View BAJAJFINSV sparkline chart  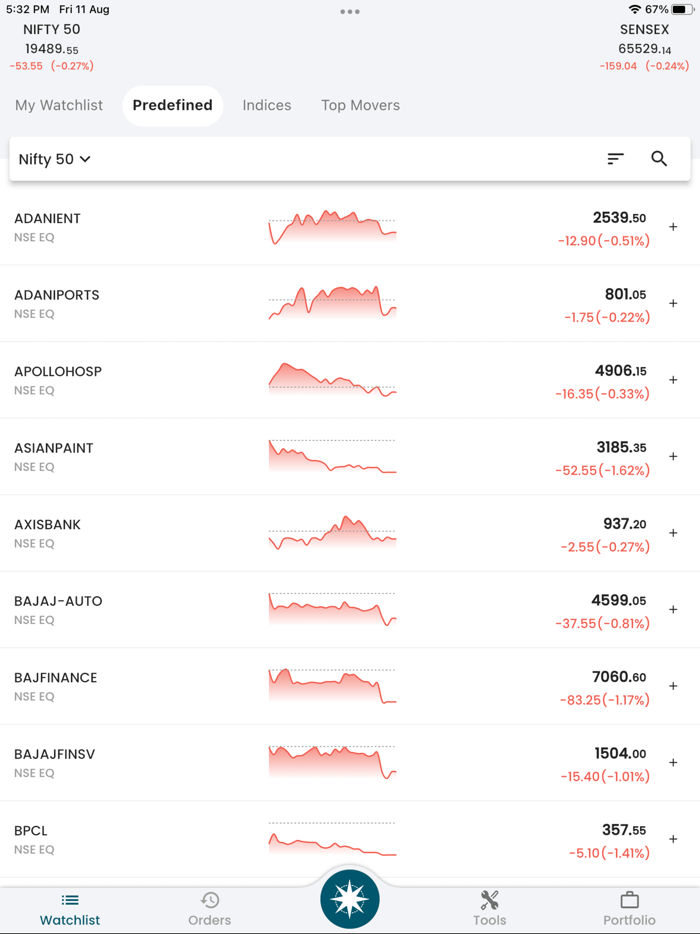pyautogui.click(x=332, y=762)
